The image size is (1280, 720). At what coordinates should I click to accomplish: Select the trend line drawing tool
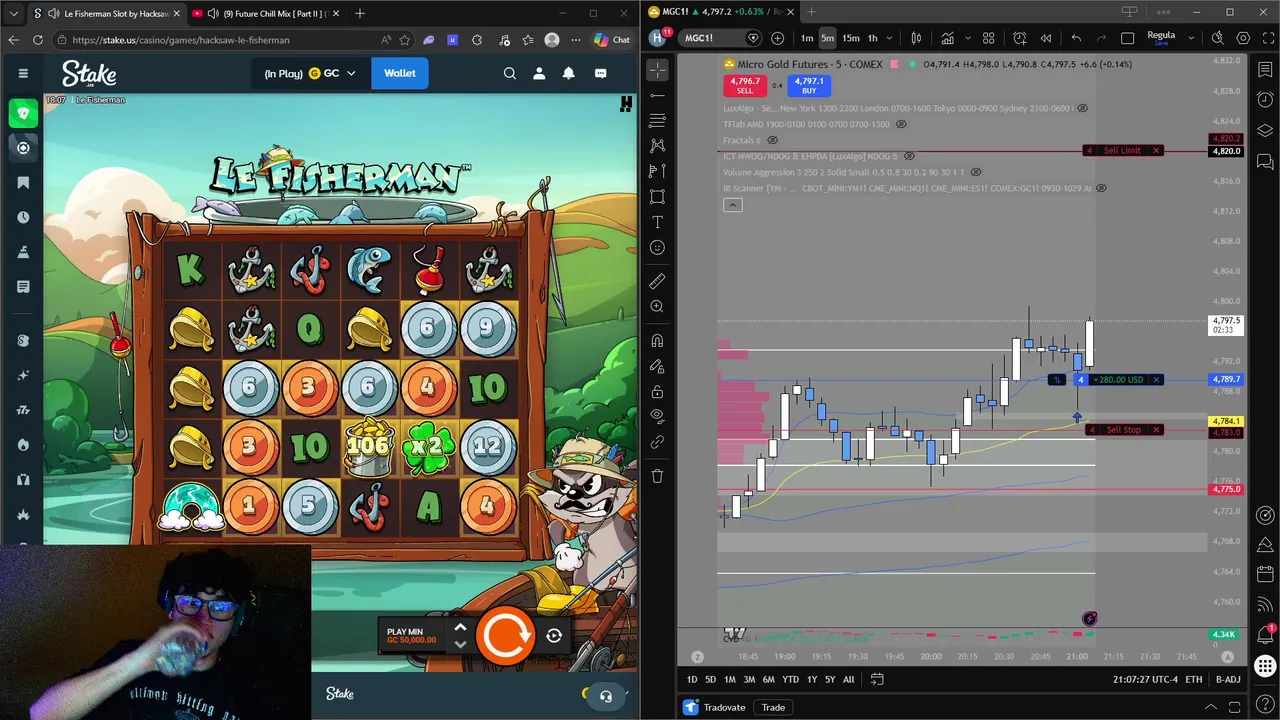coord(657,95)
